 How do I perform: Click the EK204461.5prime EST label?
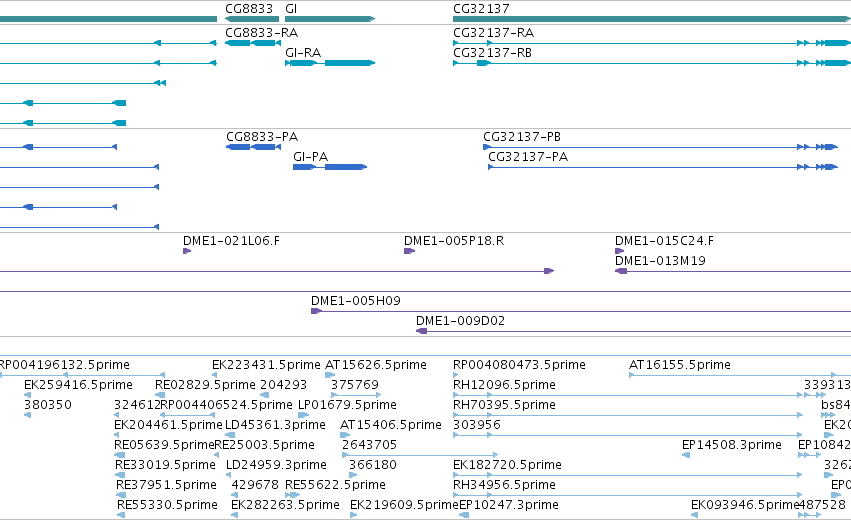point(168,425)
